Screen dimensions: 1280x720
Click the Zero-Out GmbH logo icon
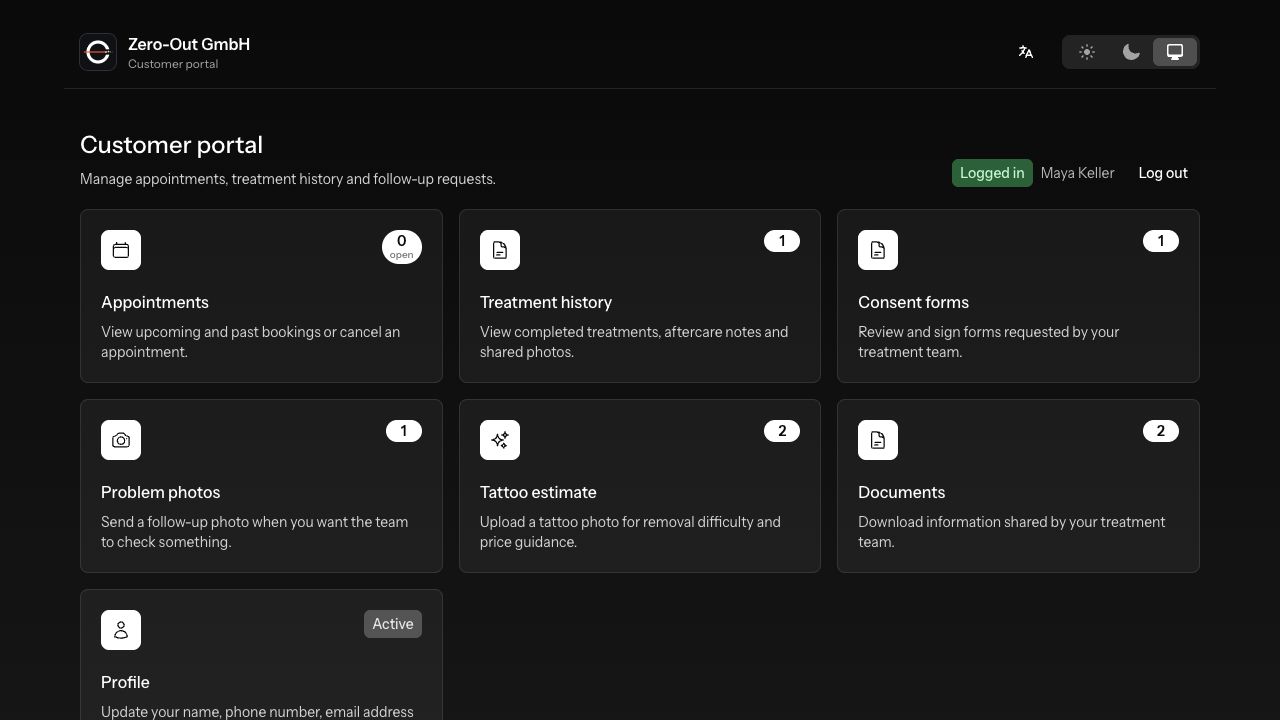click(98, 52)
